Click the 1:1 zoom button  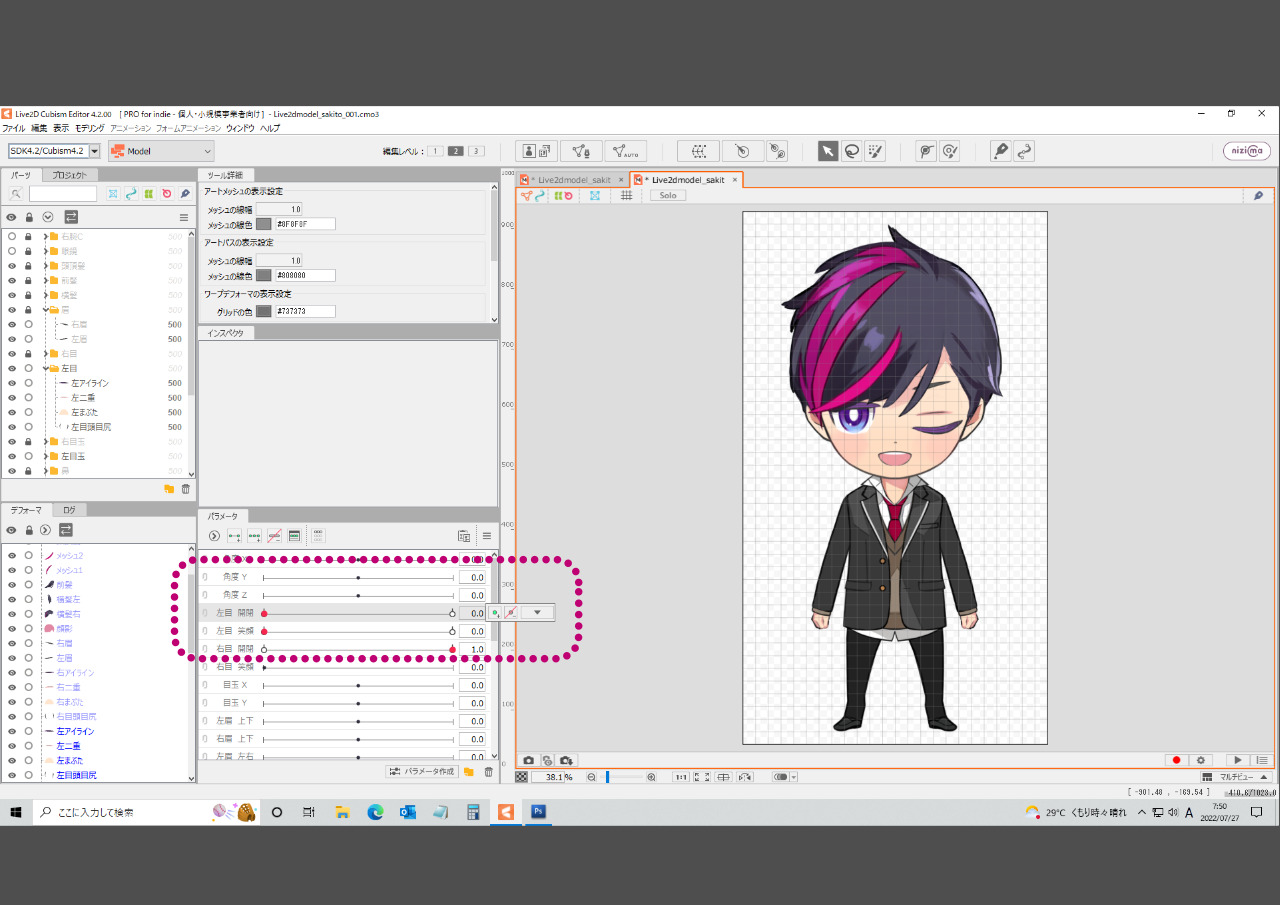coord(681,777)
